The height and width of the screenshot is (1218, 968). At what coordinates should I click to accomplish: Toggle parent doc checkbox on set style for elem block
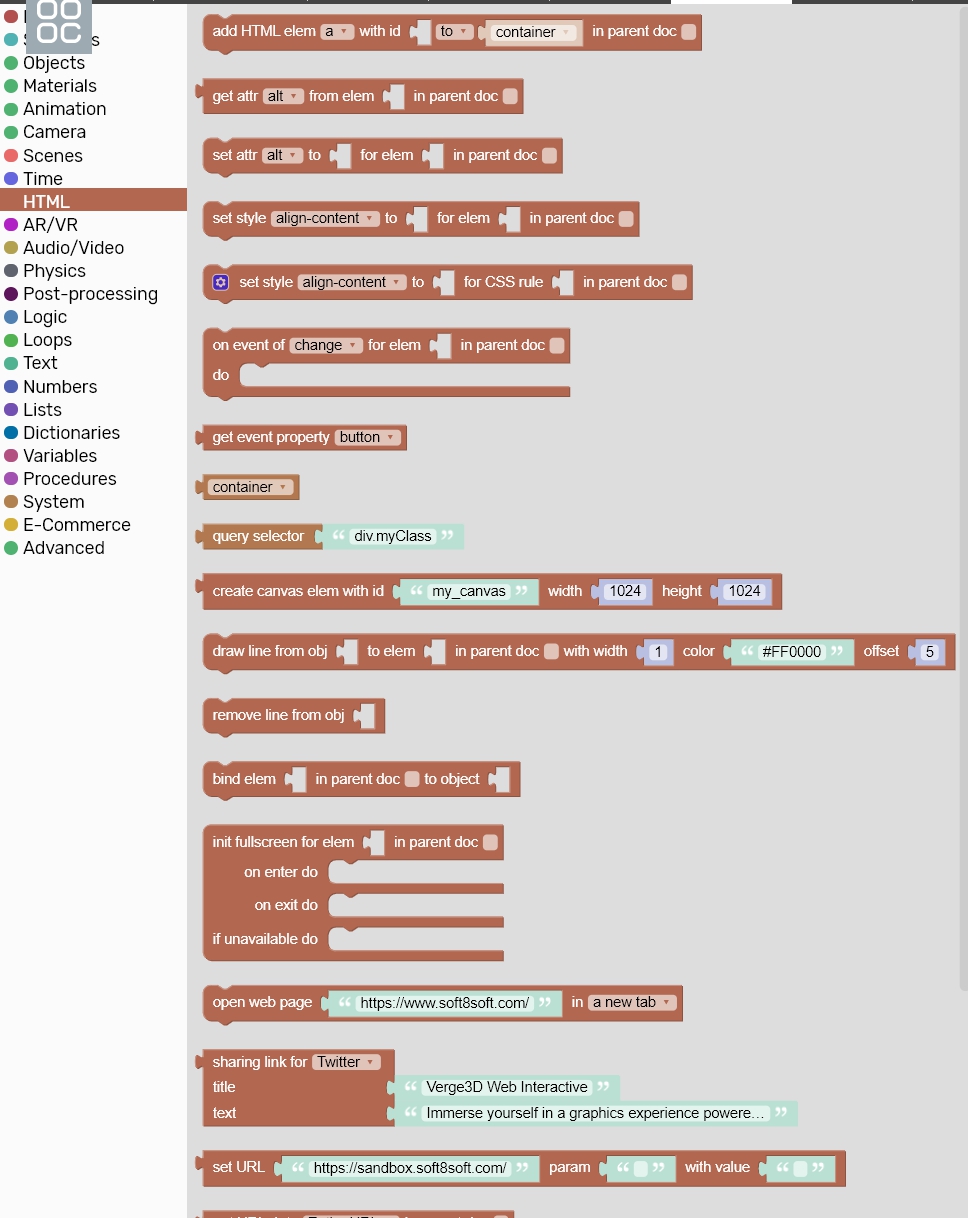point(626,219)
